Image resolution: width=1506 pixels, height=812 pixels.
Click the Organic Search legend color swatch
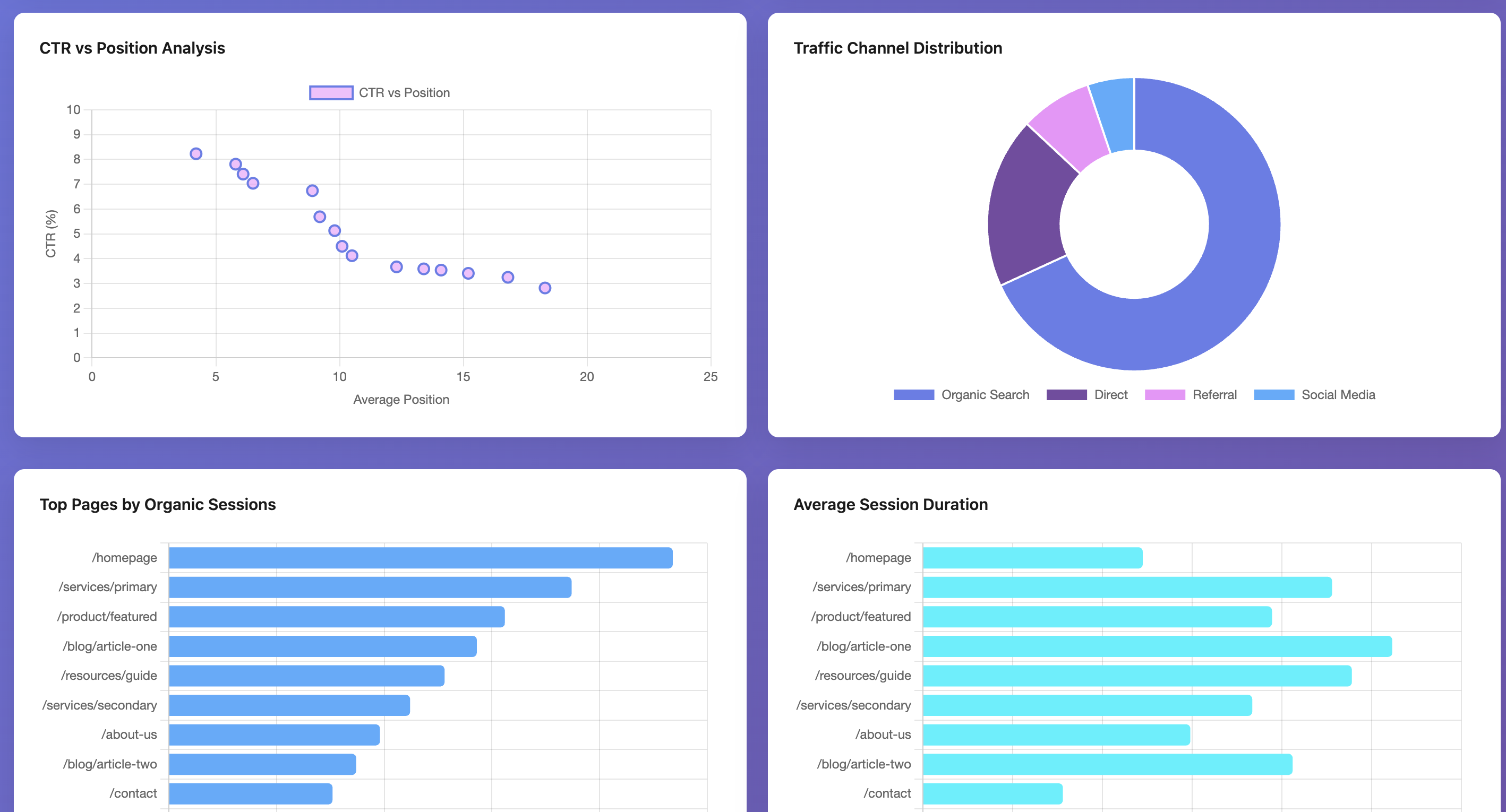[x=914, y=394]
